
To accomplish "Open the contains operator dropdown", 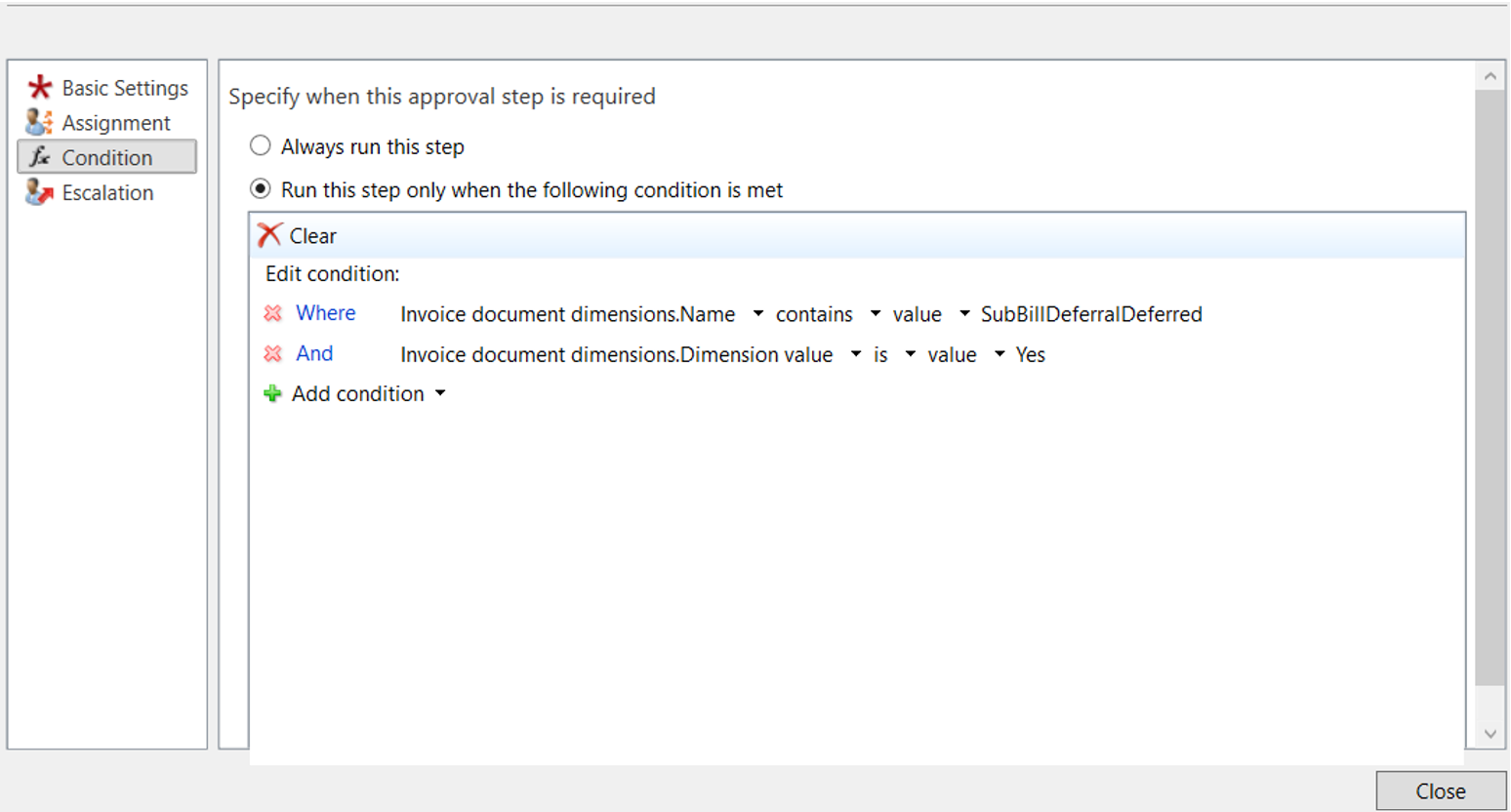I will click(876, 313).
